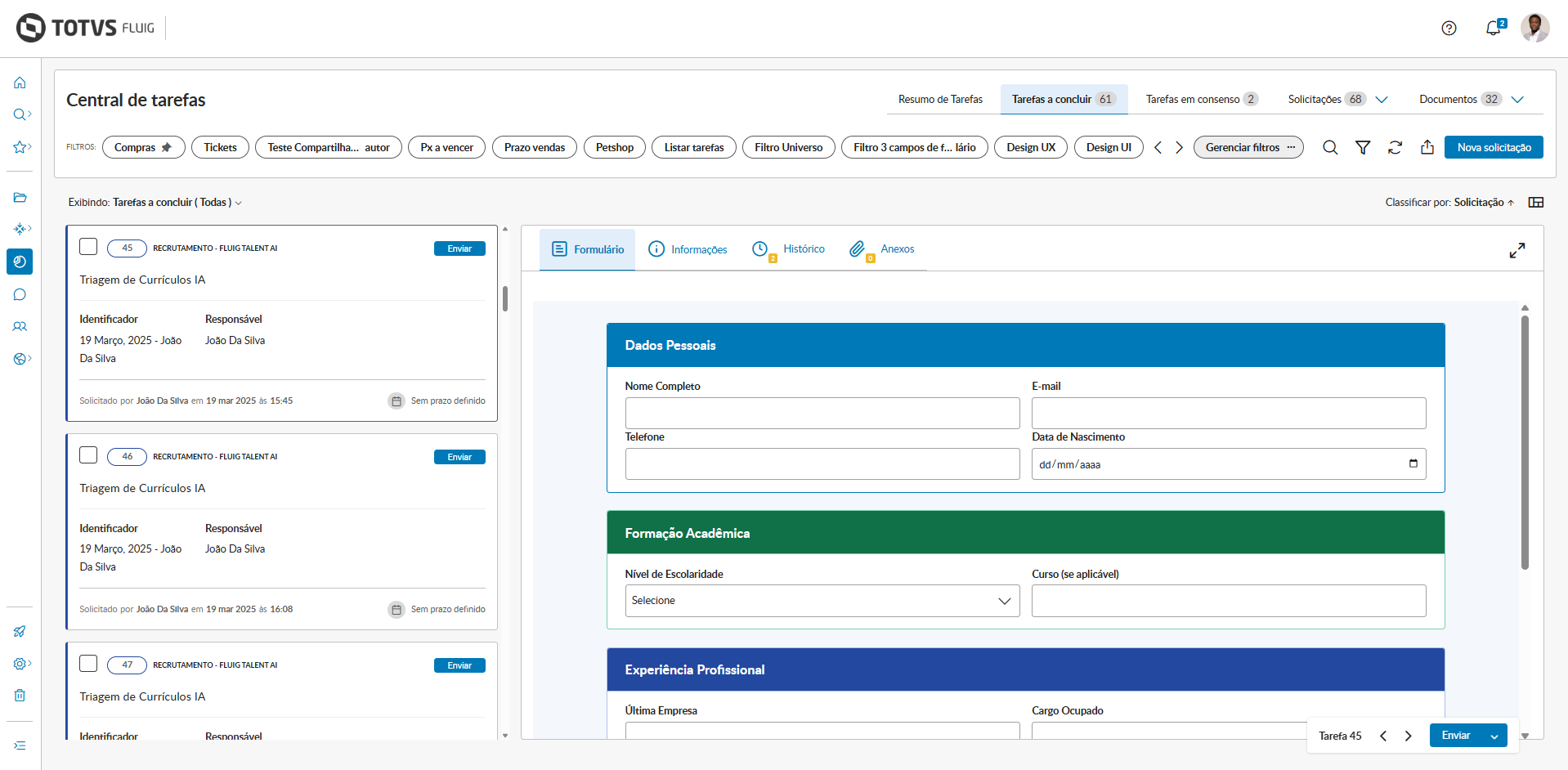Click Enviar on task 46 card
Screen dimensions: 1568x770
coord(459,457)
